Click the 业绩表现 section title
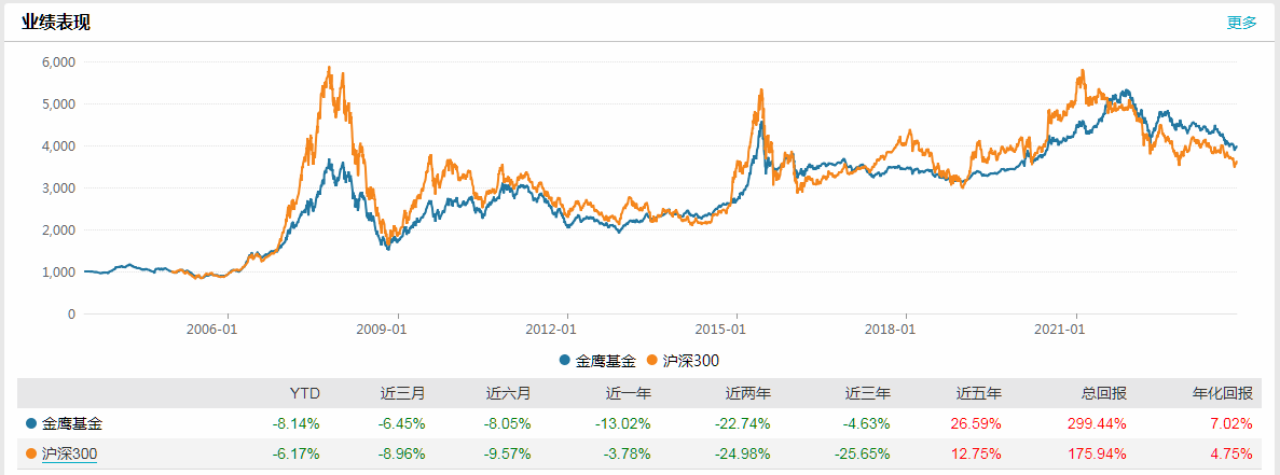1280x475 pixels. (56, 22)
